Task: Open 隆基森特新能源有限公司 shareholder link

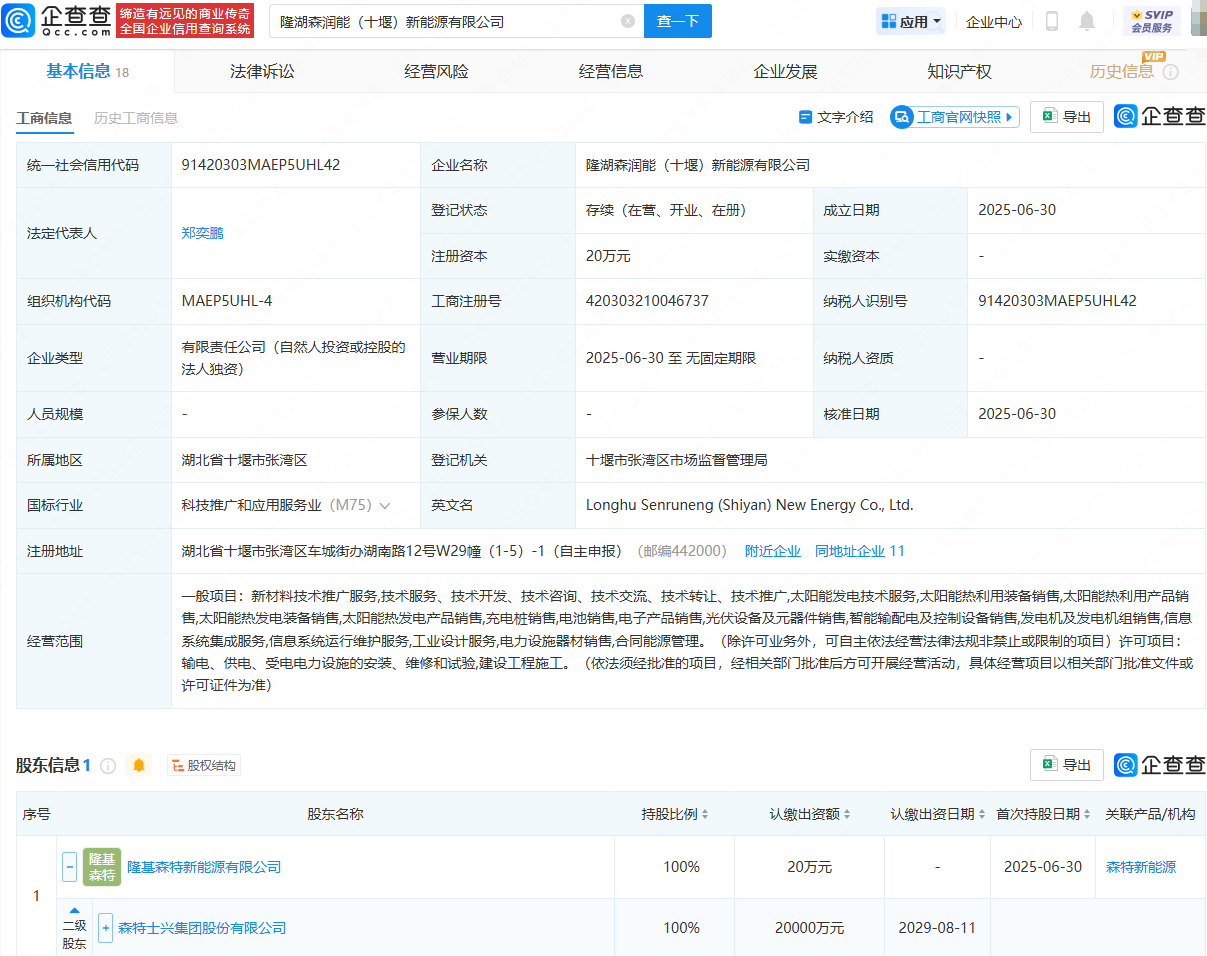Action: [x=204, y=867]
